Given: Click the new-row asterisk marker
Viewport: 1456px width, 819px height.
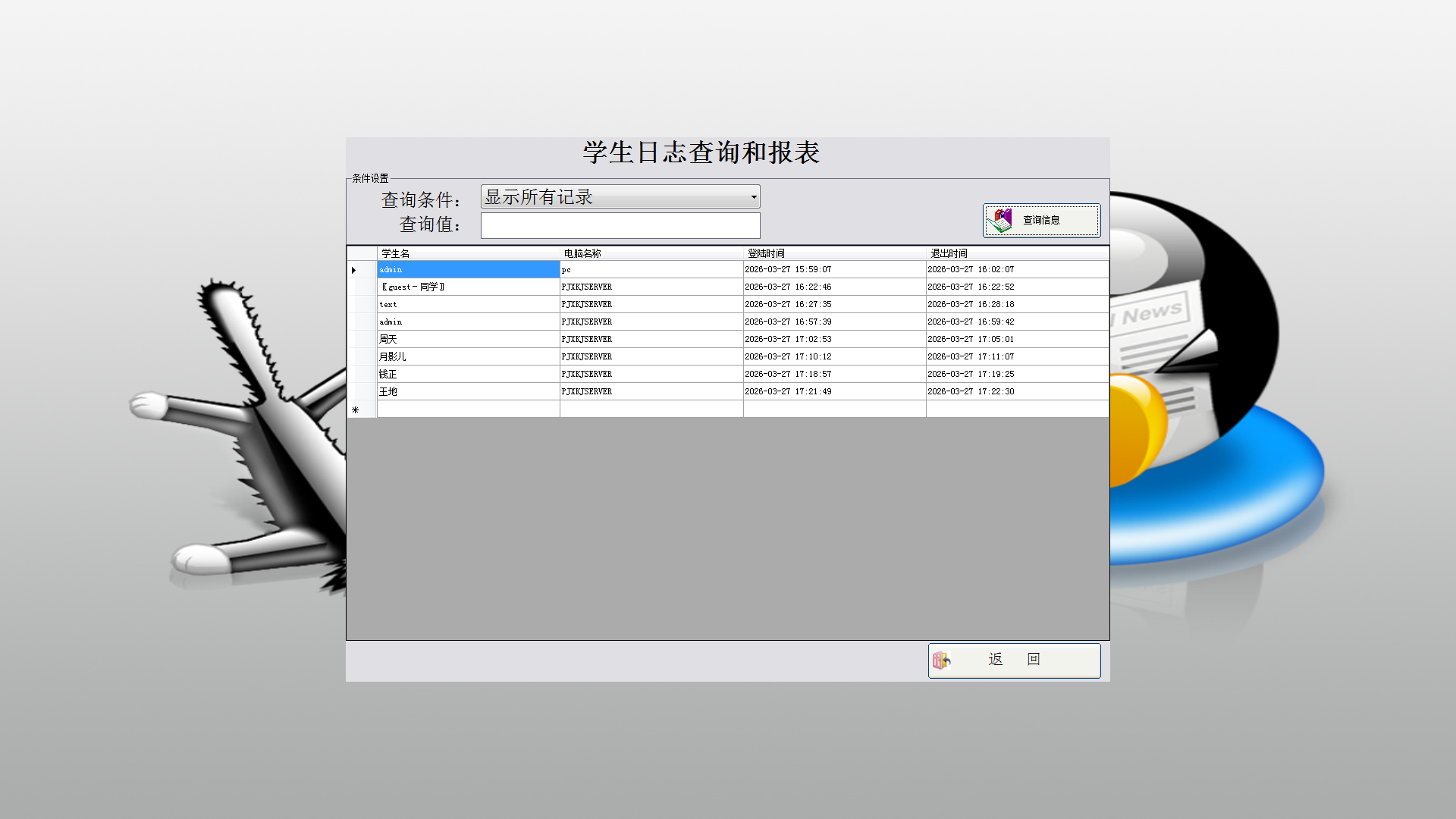Looking at the screenshot, I should (355, 409).
